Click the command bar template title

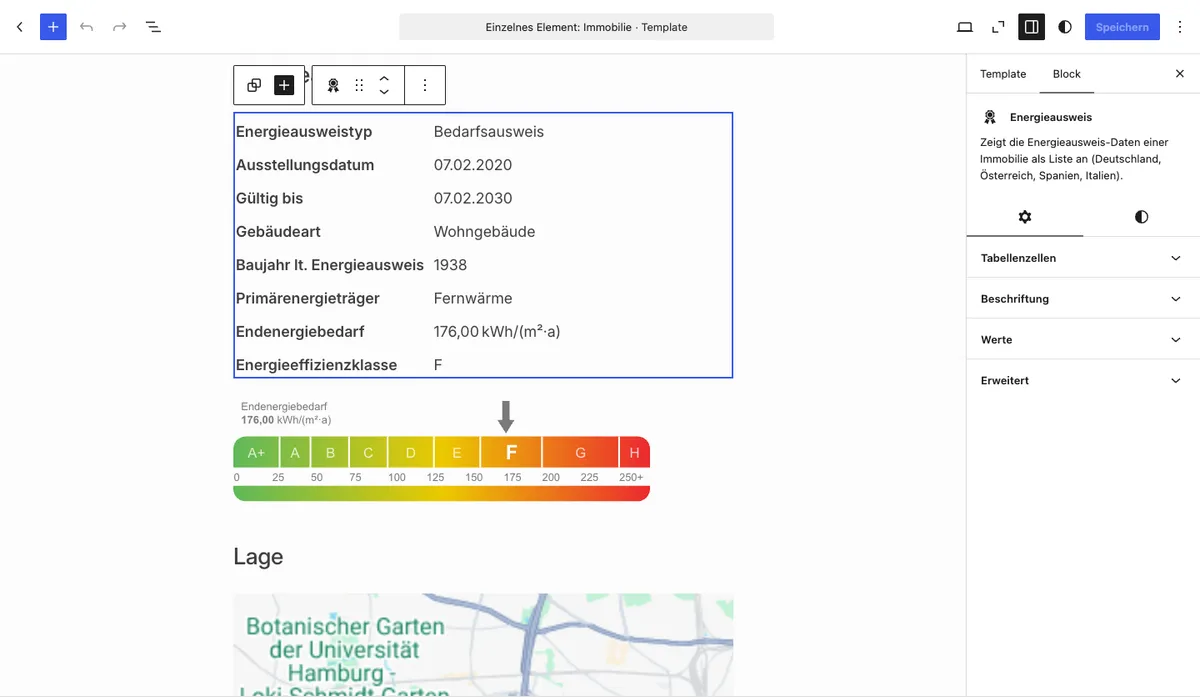[x=586, y=27]
